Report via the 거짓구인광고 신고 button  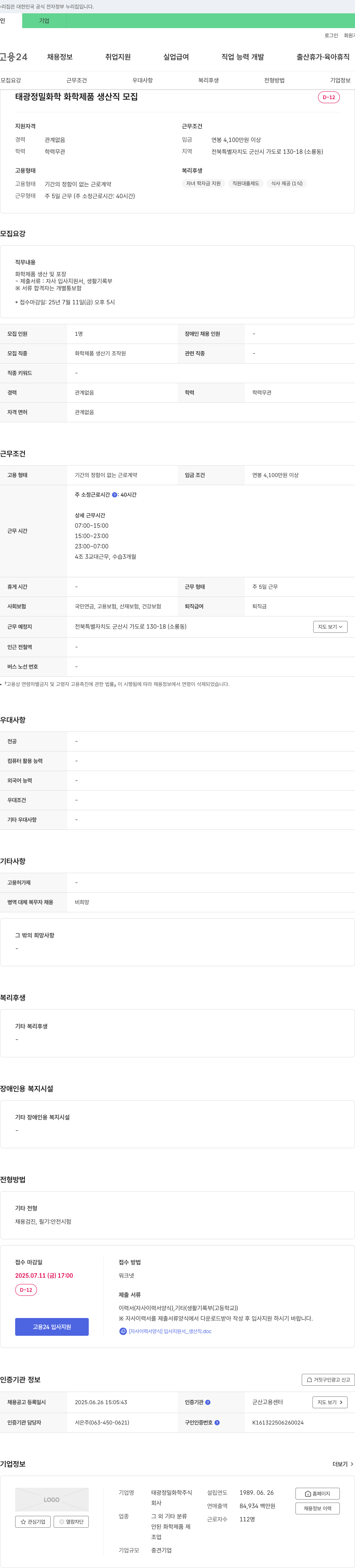coord(328,1379)
